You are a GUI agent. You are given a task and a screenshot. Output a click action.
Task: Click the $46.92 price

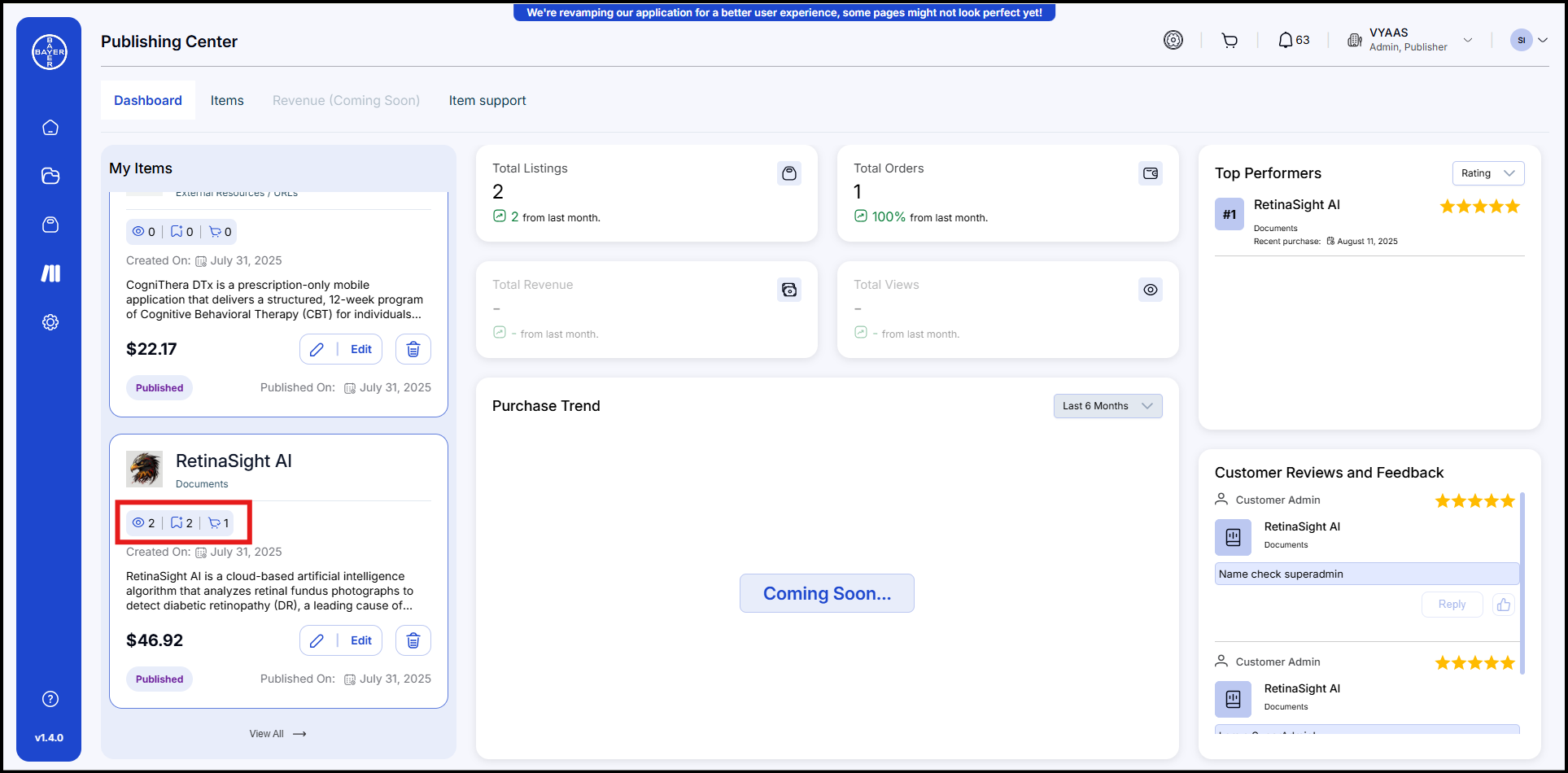coord(155,640)
